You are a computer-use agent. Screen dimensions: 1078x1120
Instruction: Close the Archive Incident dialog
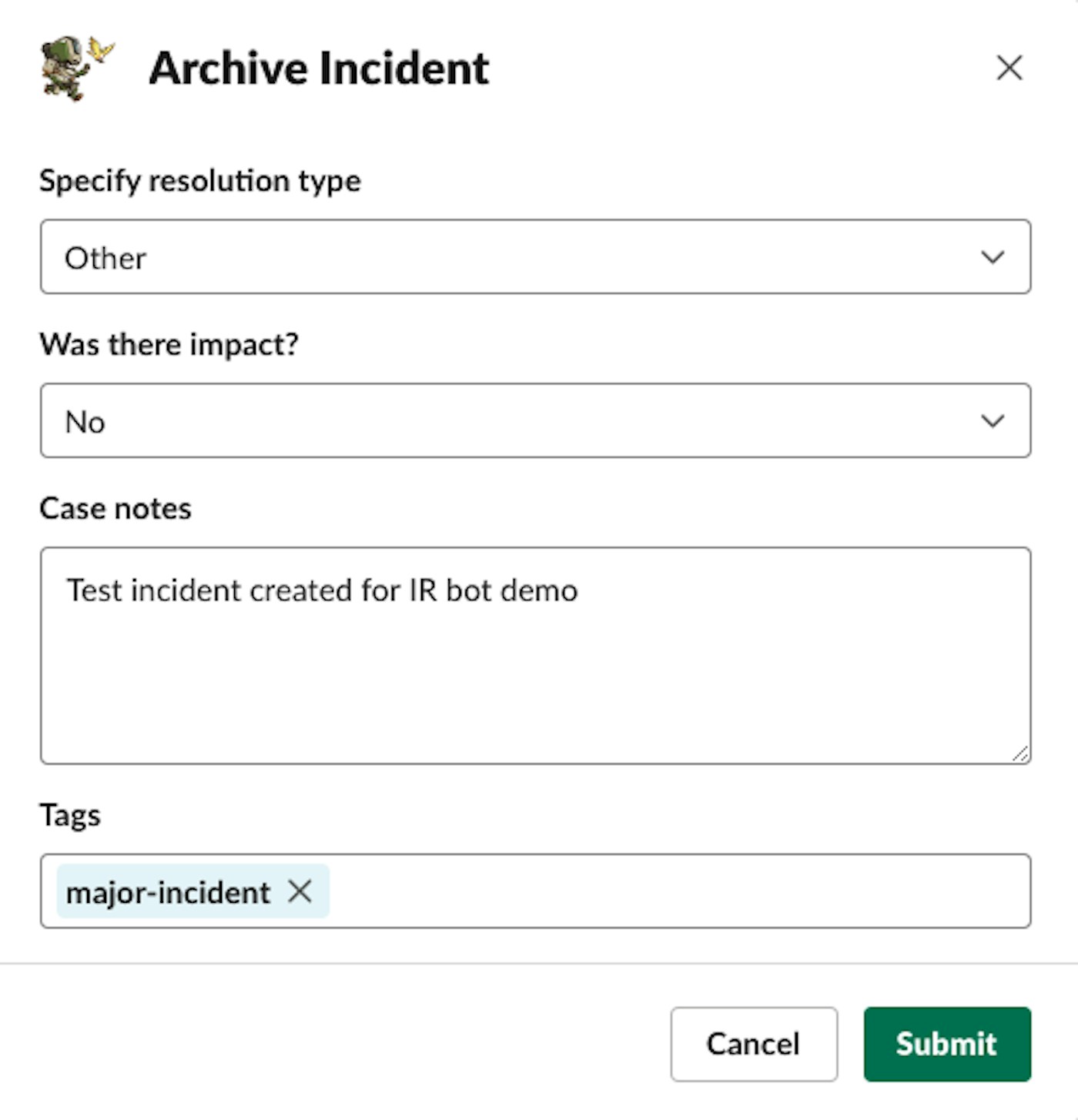(x=1009, y=68)
